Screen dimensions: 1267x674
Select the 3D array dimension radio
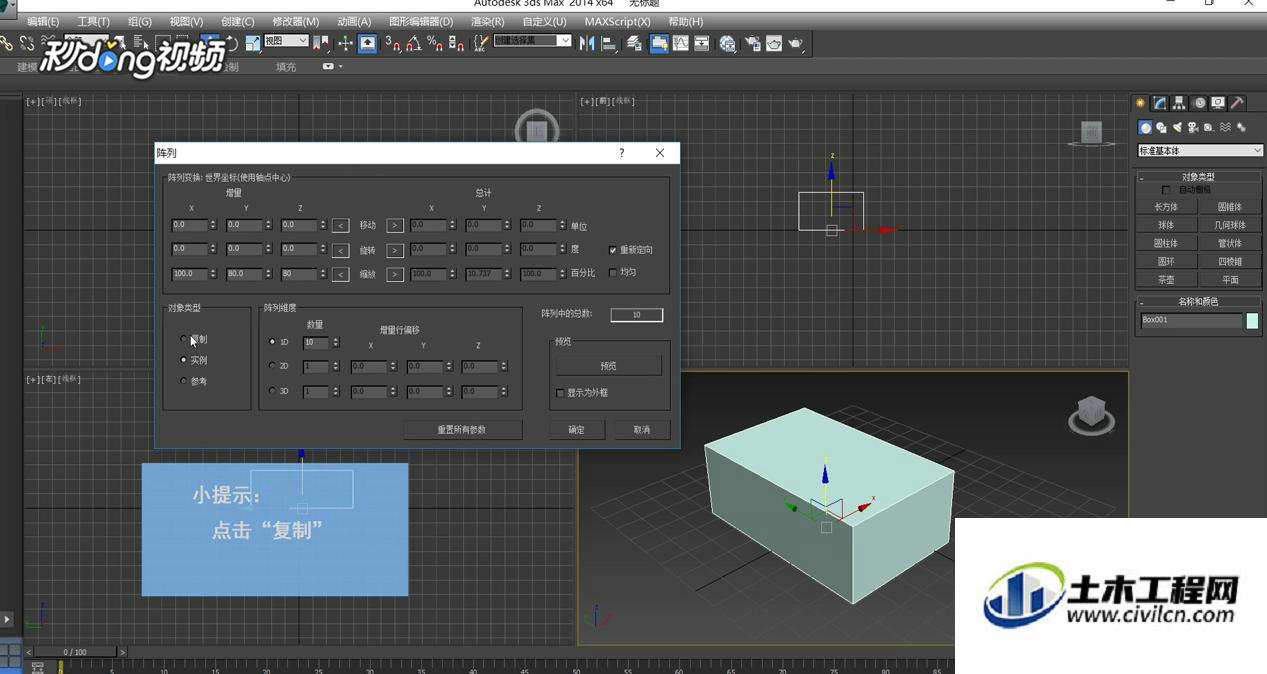[x=272, y=391]
